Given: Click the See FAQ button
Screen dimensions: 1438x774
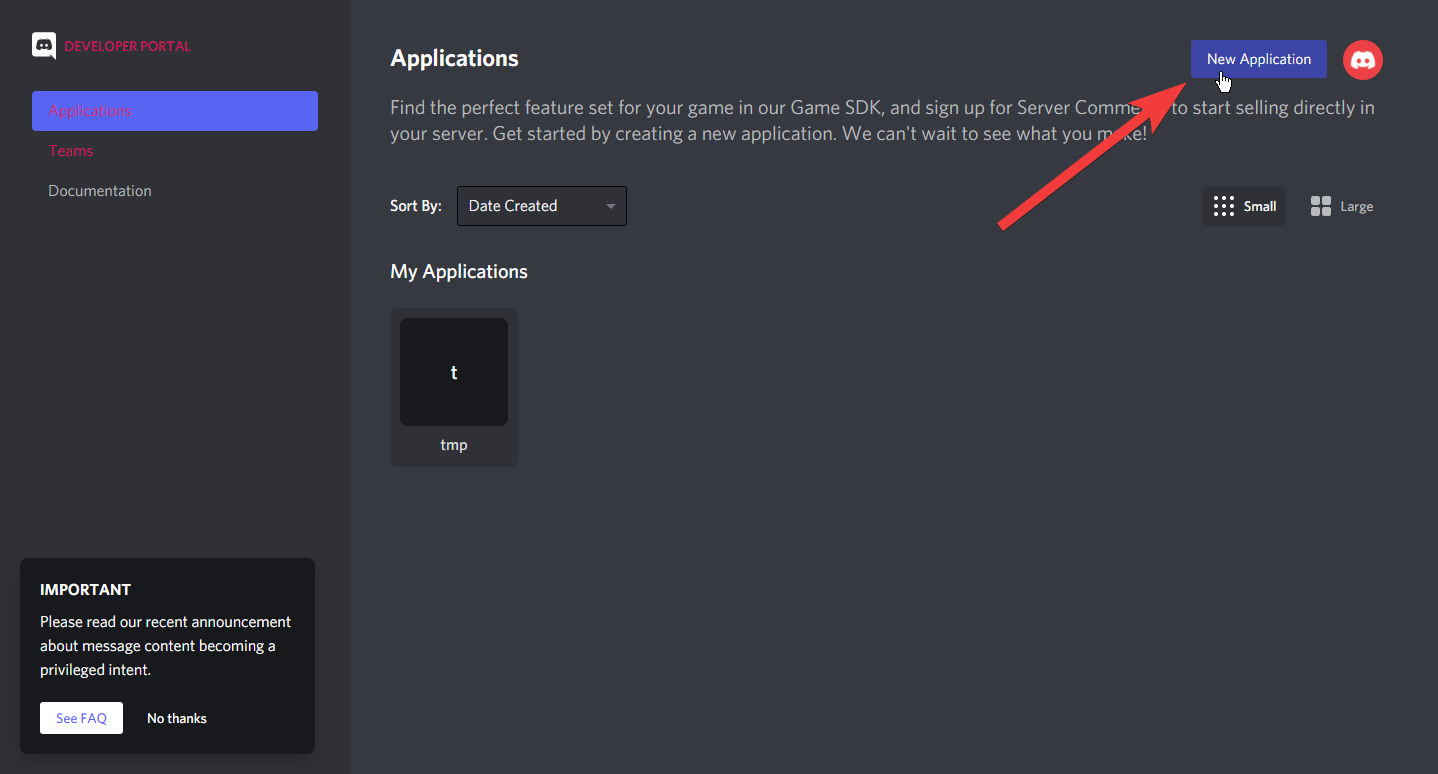Looking at the screenshot, I should 81,718.
